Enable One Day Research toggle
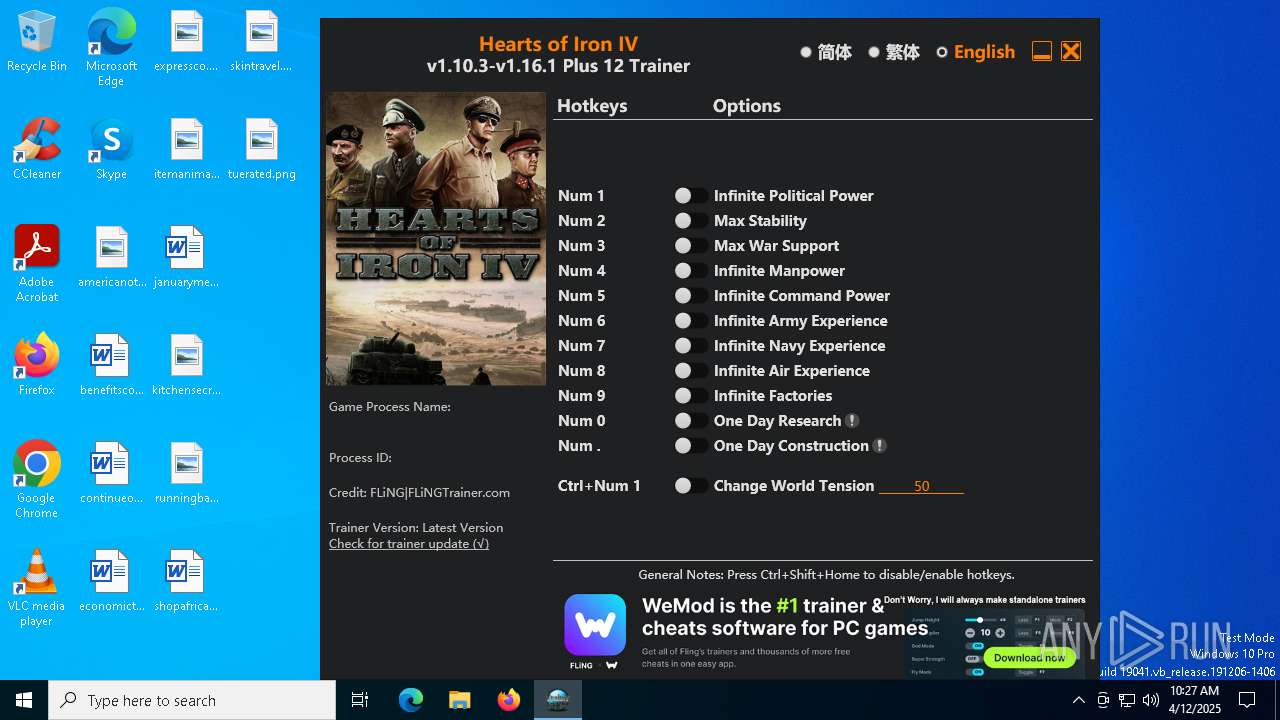Viewport: 1280px width, 720px height. pyautogui.click(x=690, y=421)
